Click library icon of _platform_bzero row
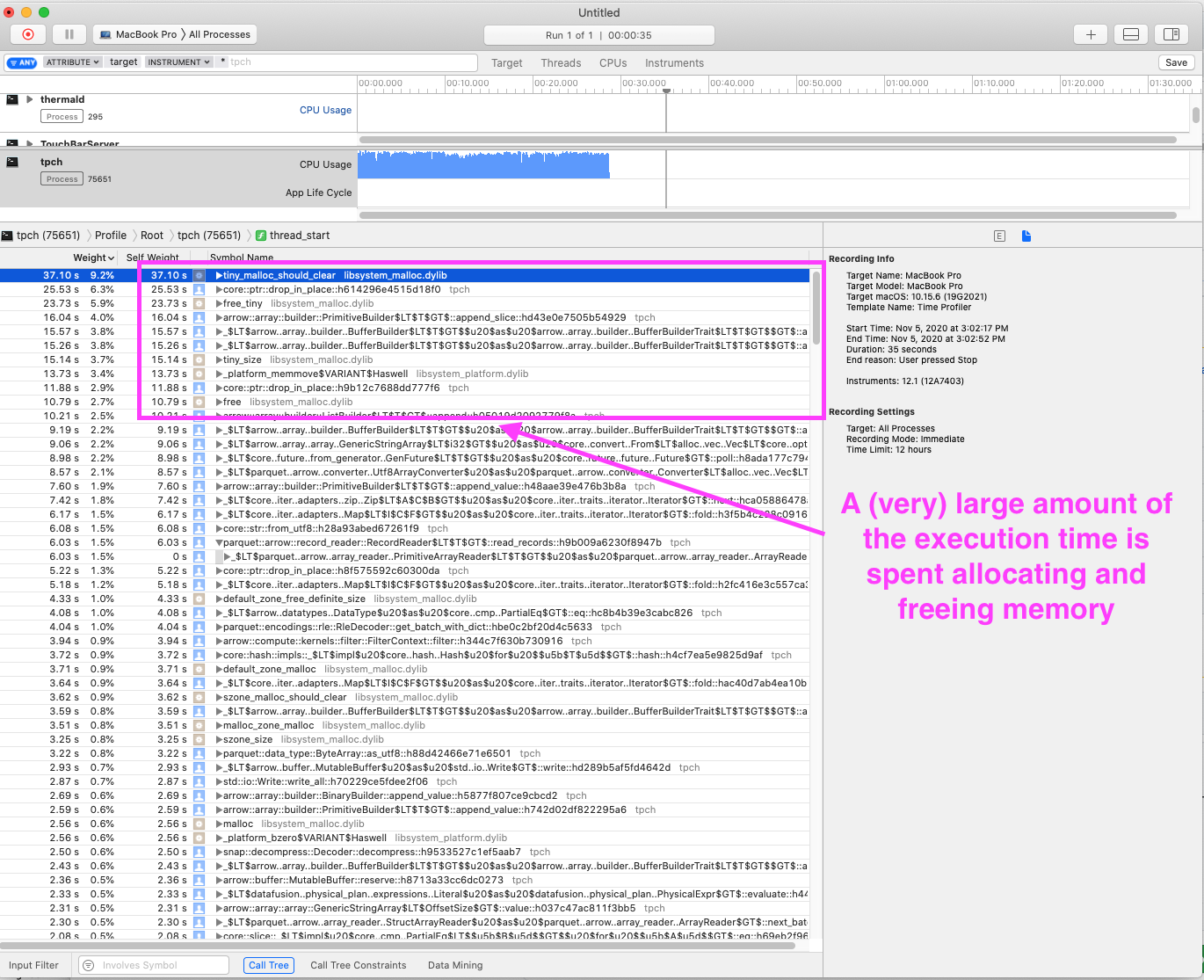 [199, 838]
